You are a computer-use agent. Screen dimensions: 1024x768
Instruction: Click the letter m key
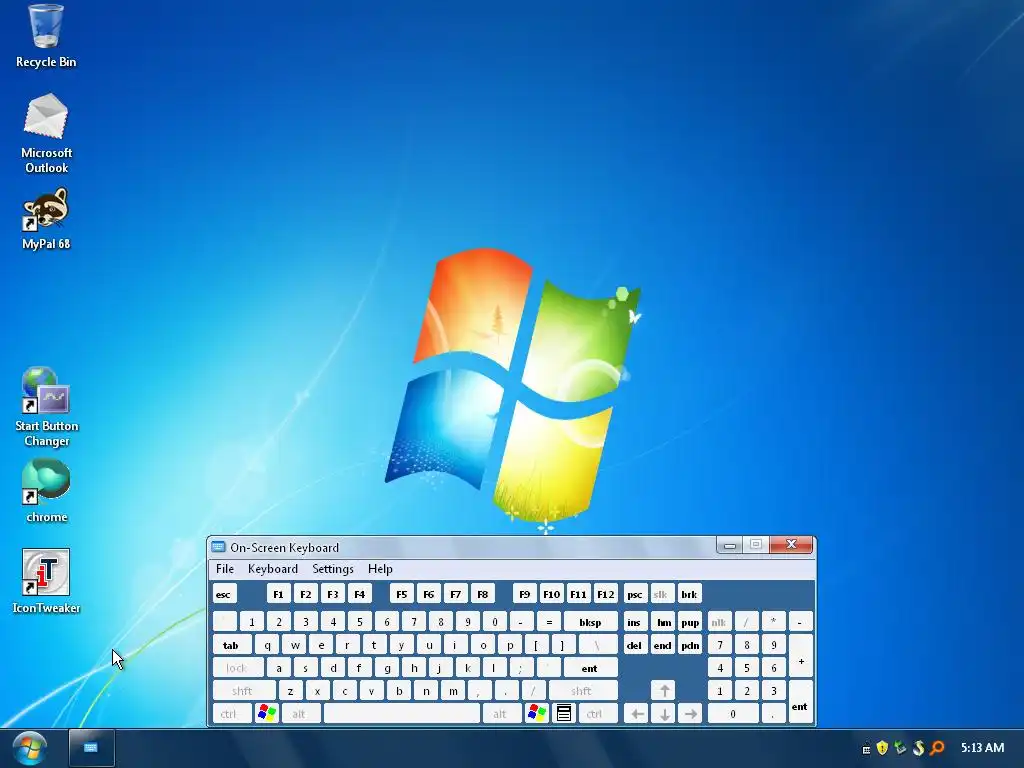(x=453, y=691)
